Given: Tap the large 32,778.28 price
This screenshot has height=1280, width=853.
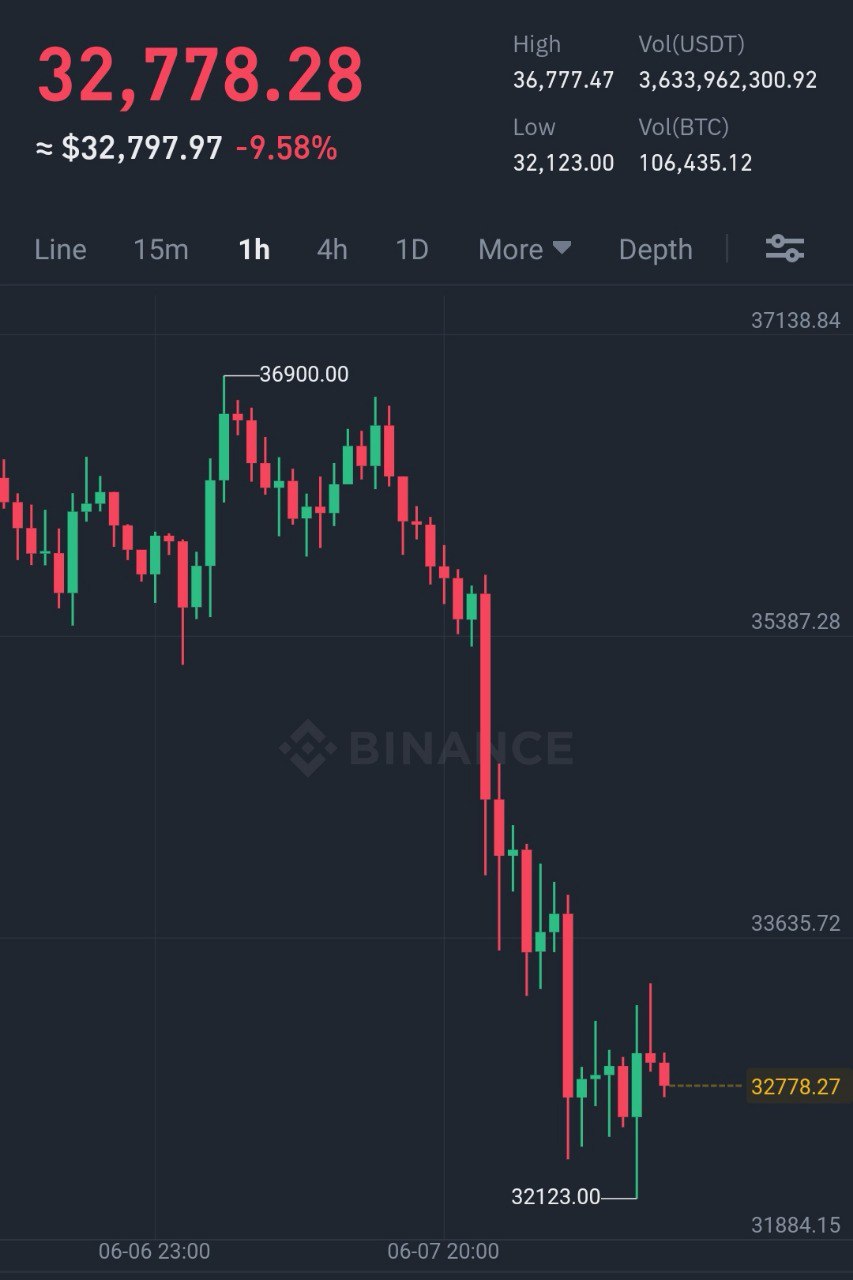Looking at the screenshot, I should 201,76.
